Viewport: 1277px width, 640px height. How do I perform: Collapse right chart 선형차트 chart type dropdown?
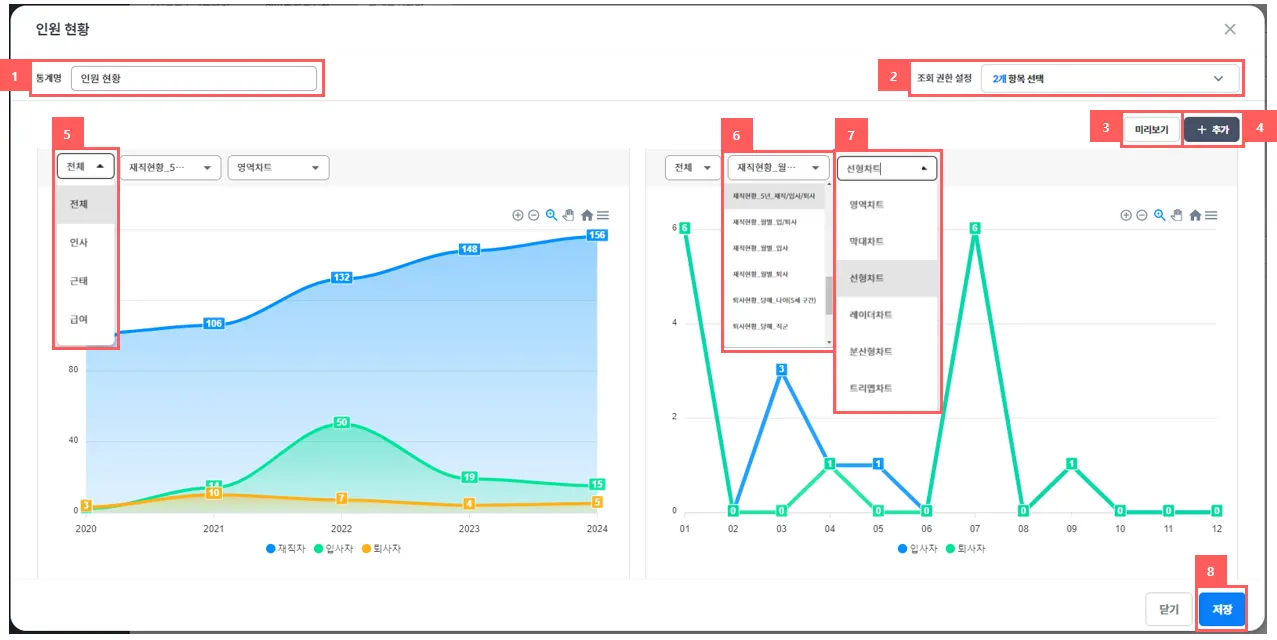887,167
